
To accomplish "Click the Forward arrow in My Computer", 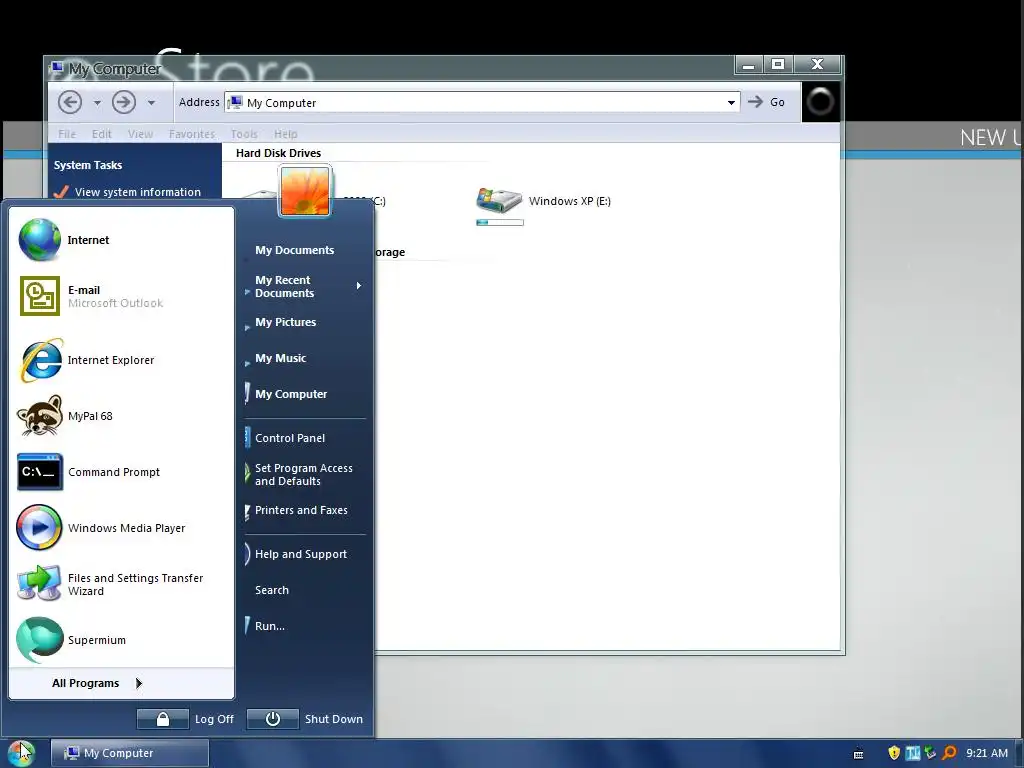I will (x=124, y=103).
